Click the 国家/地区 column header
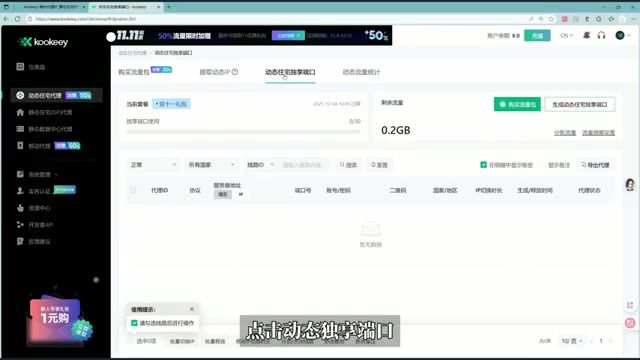This screenshot has width=640, height=360. 445,190
